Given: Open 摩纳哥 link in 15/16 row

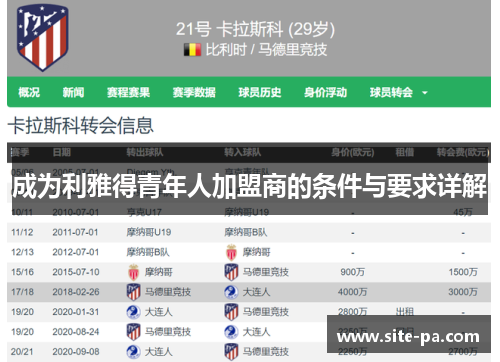Looking at the screenshot, I should pos(159,272).
